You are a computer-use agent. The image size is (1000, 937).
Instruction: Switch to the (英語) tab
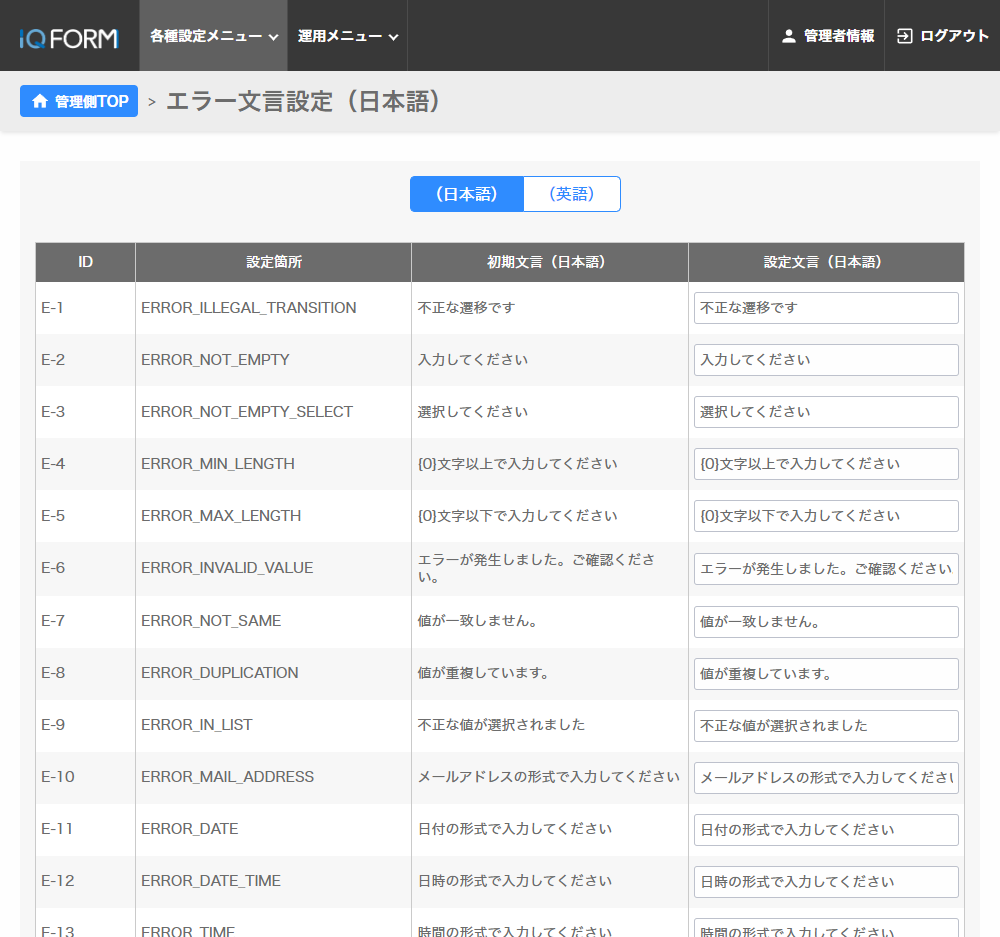(x=572, y=194)
